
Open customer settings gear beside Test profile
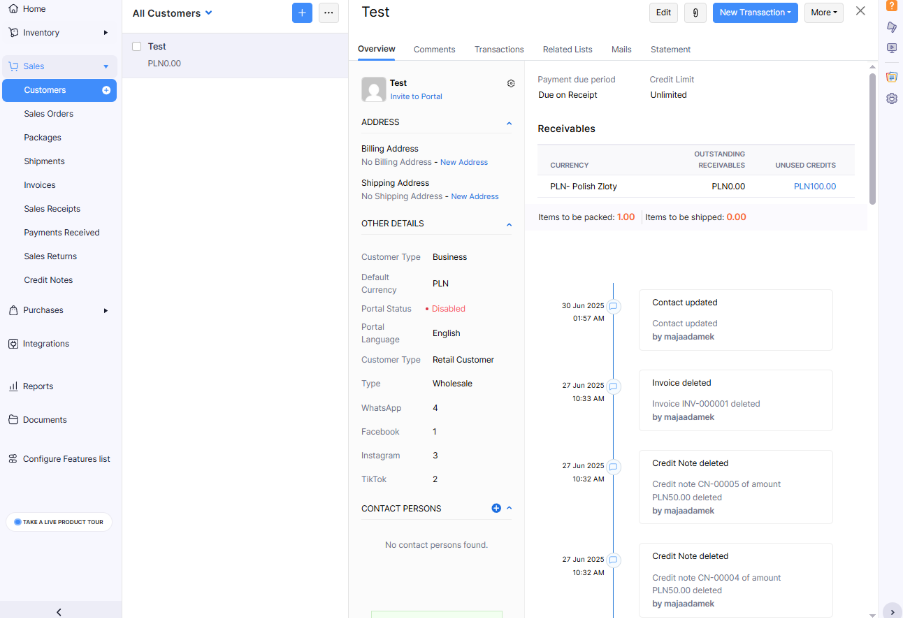pos(510,84)
